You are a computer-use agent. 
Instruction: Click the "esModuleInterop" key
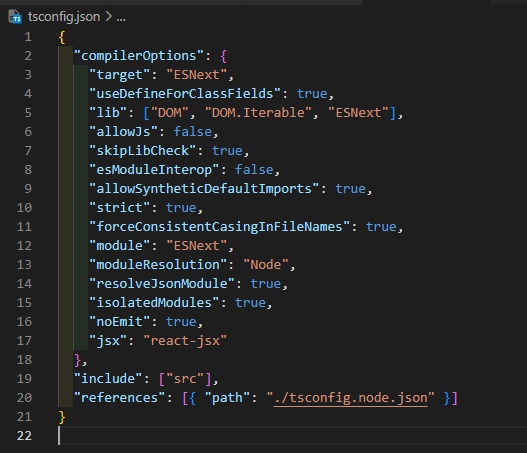154,170
